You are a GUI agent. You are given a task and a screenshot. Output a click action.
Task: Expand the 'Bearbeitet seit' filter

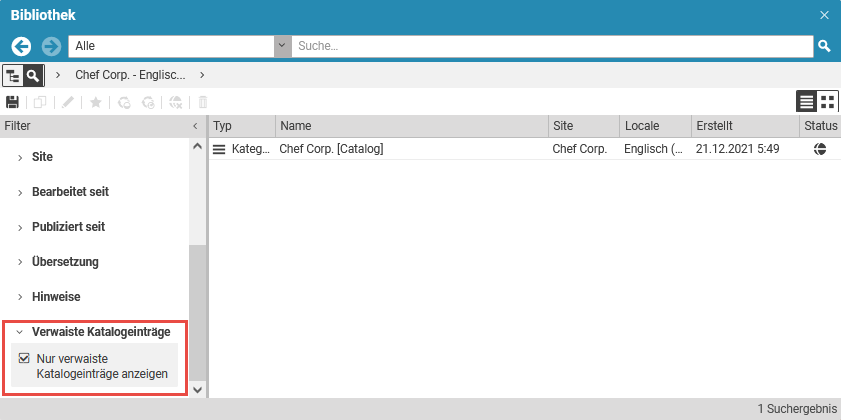pos(69,192)
